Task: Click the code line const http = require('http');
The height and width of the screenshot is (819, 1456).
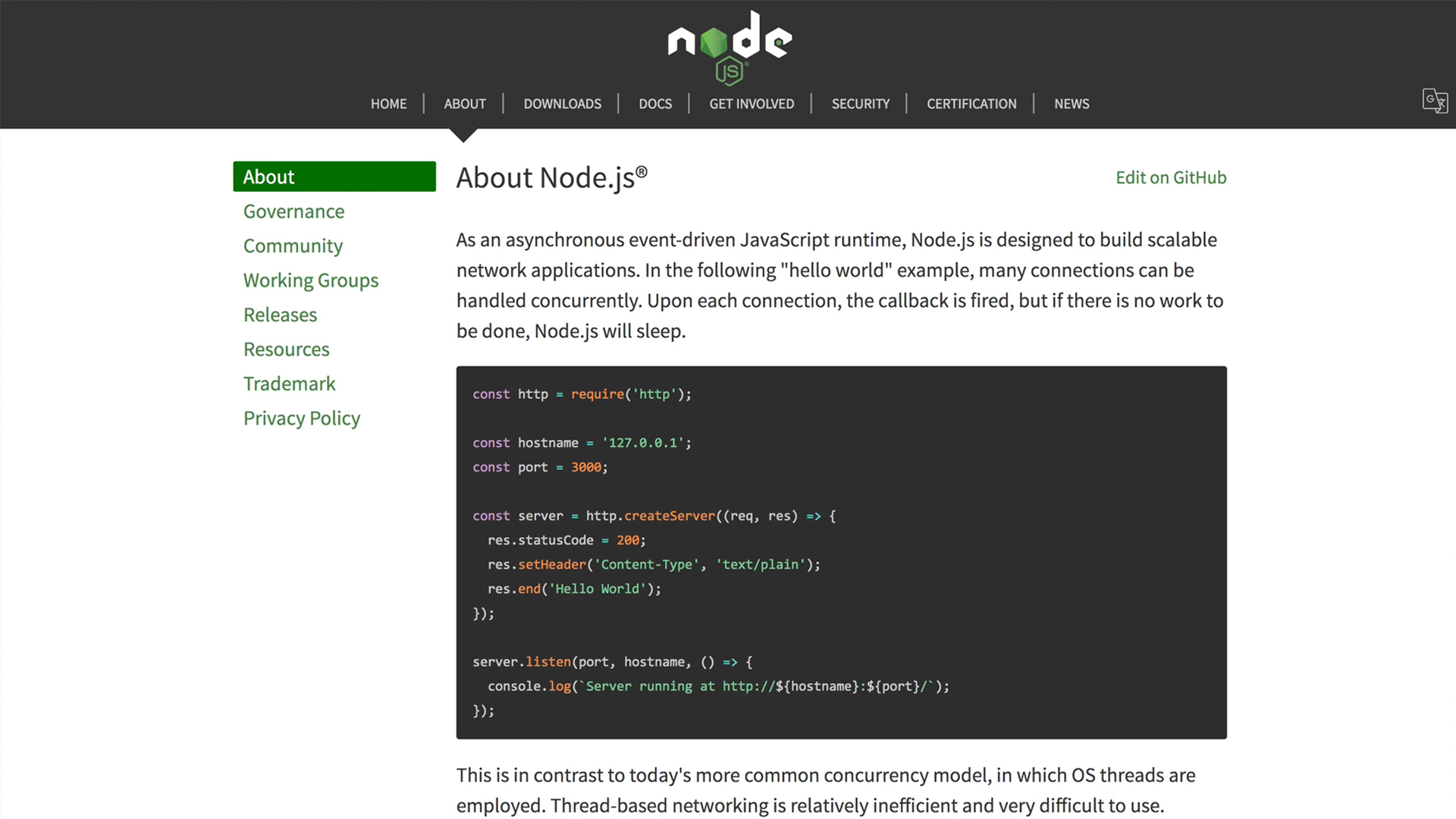Action: [582, 394]
